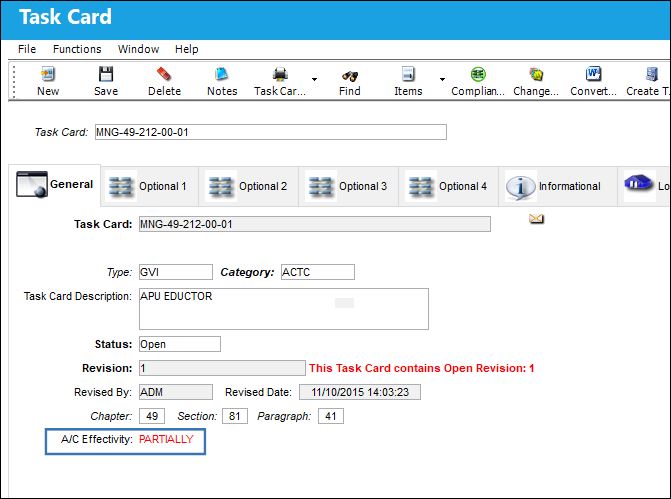Expand the Task Card print dropdown arrow
671x499 pixels.
(315, 79)
